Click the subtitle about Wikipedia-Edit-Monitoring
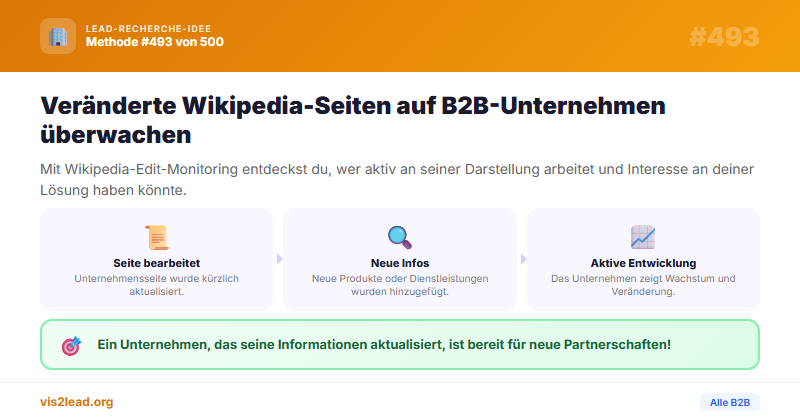Image resolution: width=800 pixels, height=420 pixels. (397, 180)
